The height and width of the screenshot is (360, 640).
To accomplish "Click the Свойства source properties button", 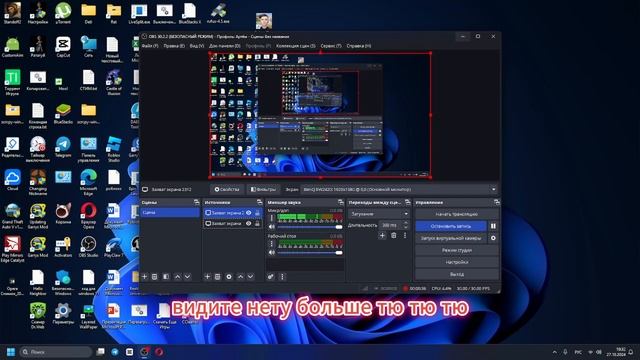I will click(x=227, y=189).
